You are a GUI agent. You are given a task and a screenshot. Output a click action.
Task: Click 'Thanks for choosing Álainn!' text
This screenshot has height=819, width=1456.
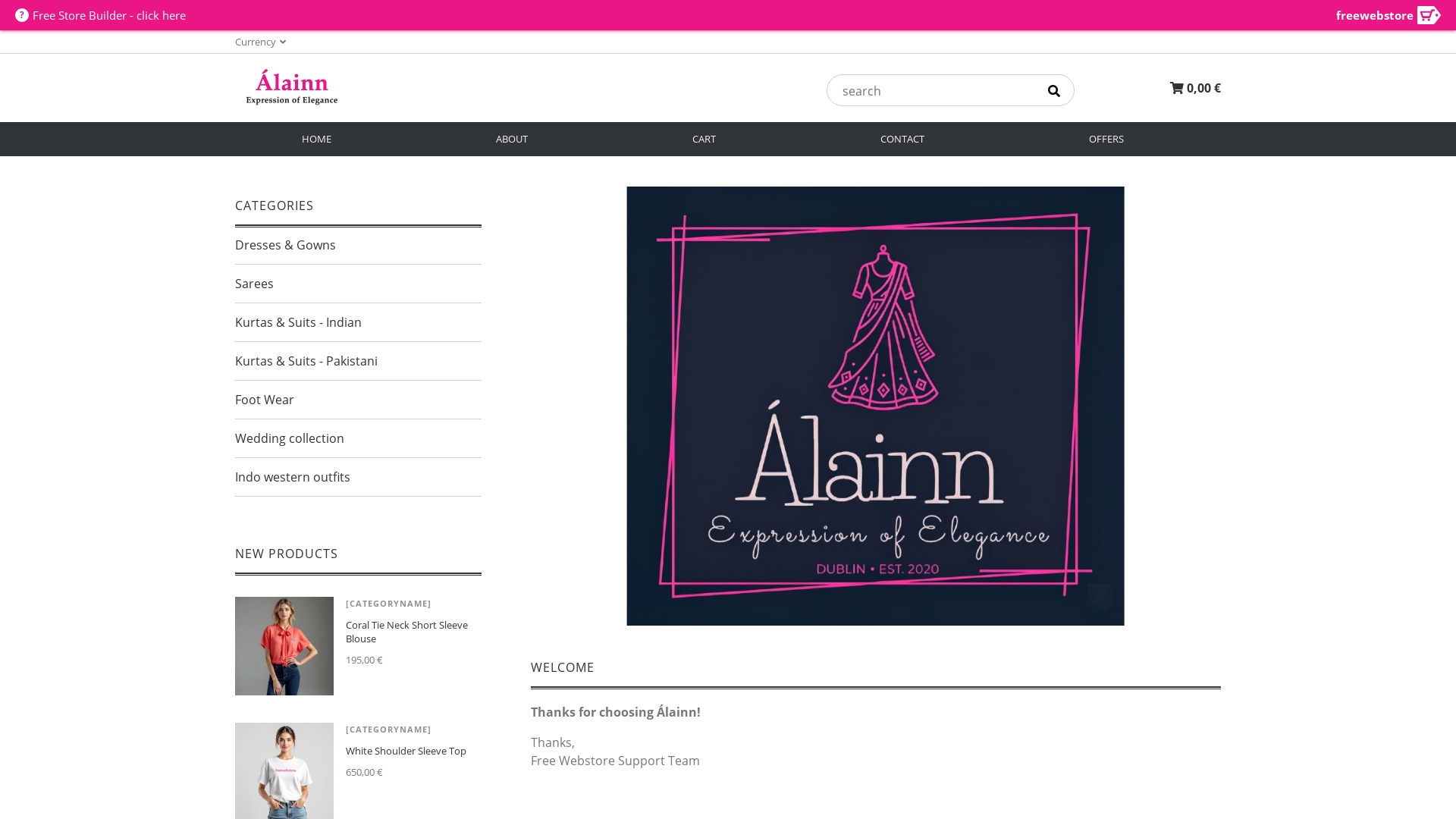(x=615, y=712)
